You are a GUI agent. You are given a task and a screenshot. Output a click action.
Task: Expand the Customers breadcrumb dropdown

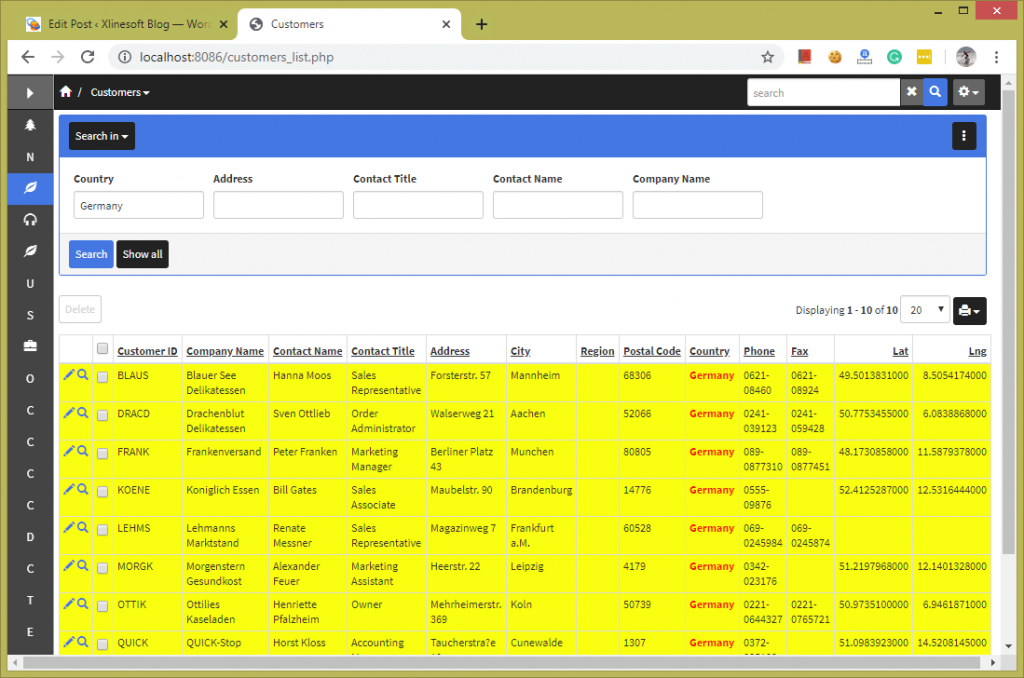coord(119,91)
